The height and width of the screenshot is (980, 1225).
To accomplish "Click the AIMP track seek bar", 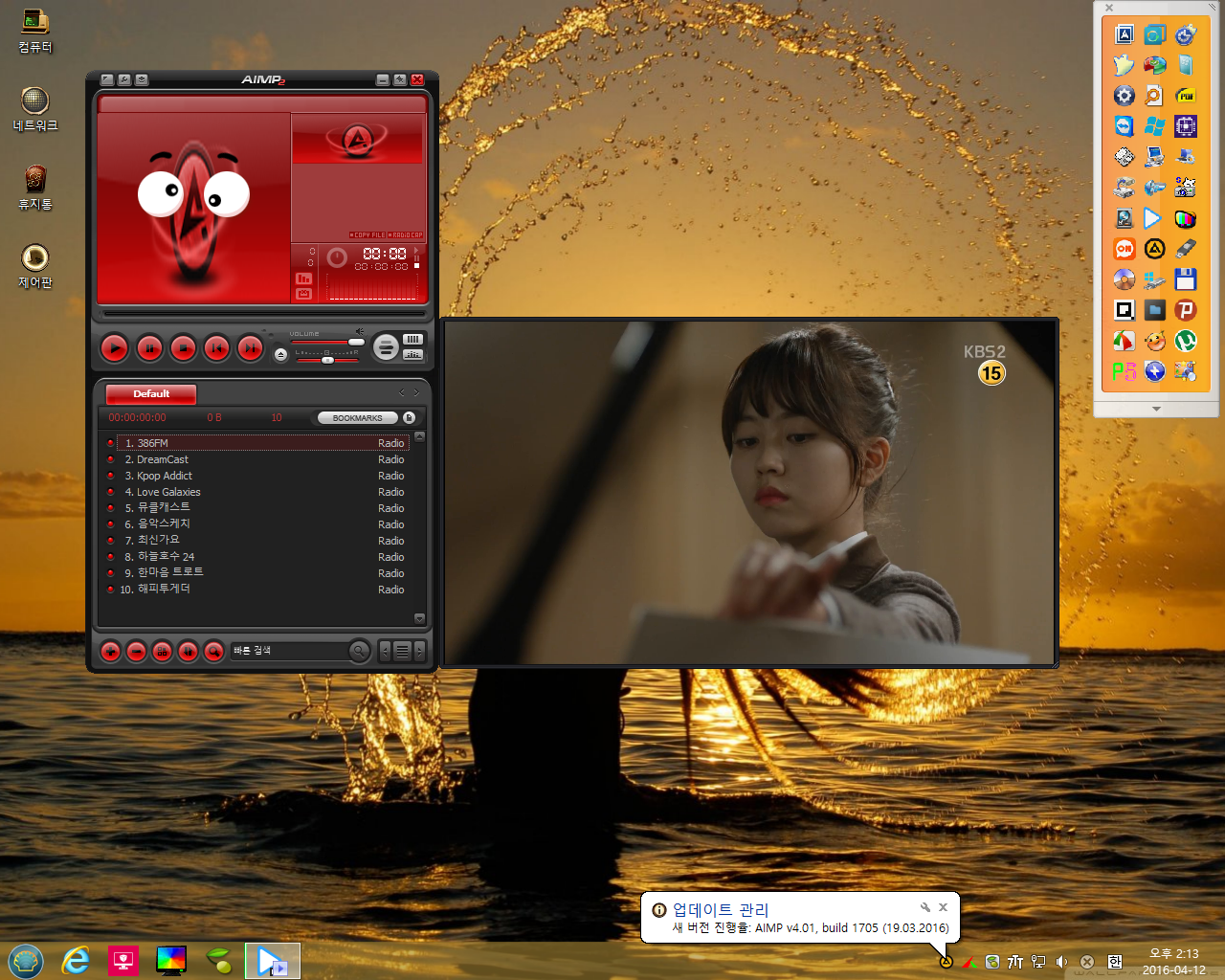I will click(x=264, y=313).
